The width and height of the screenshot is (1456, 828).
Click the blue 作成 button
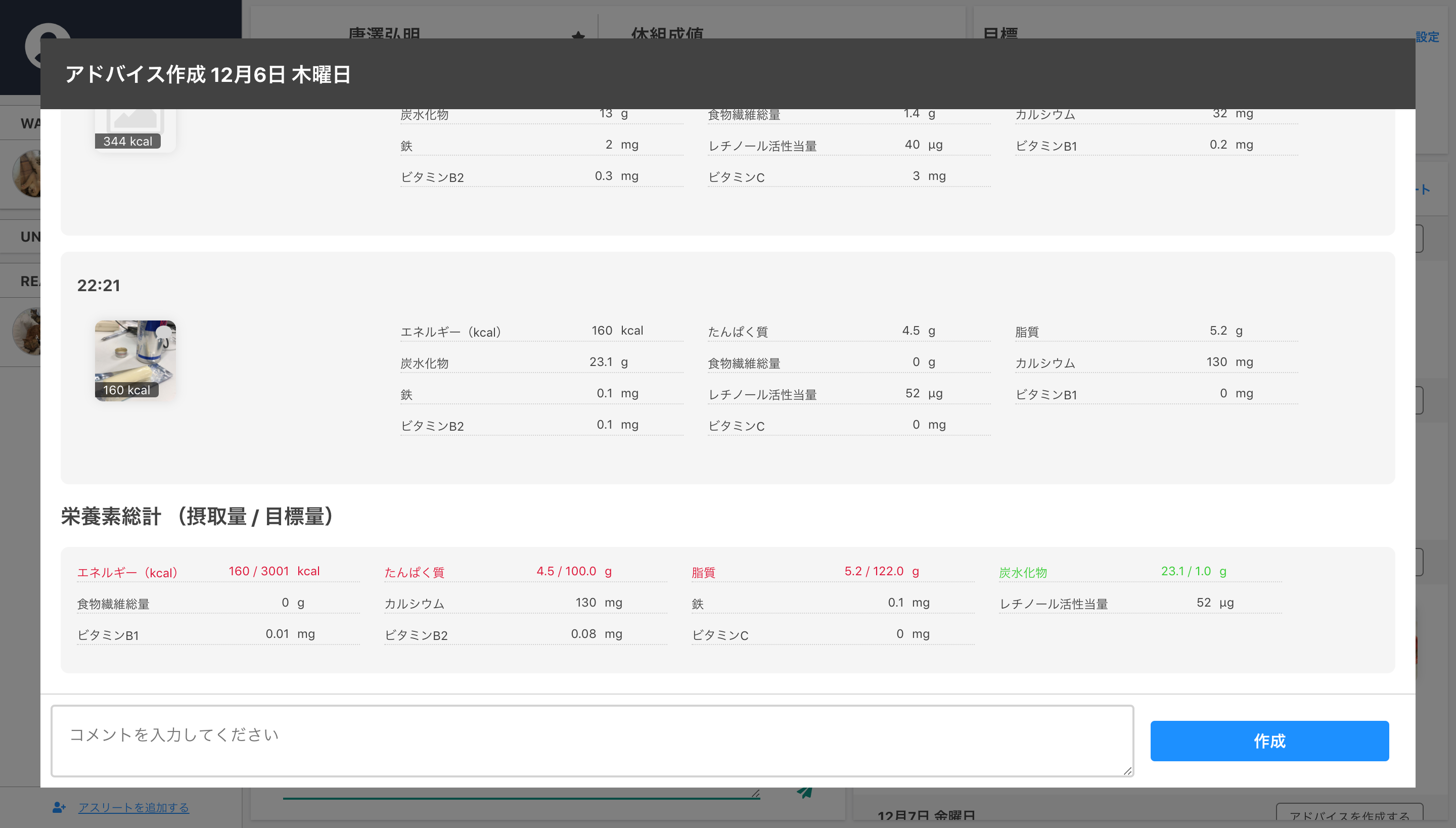[1269, 741]
